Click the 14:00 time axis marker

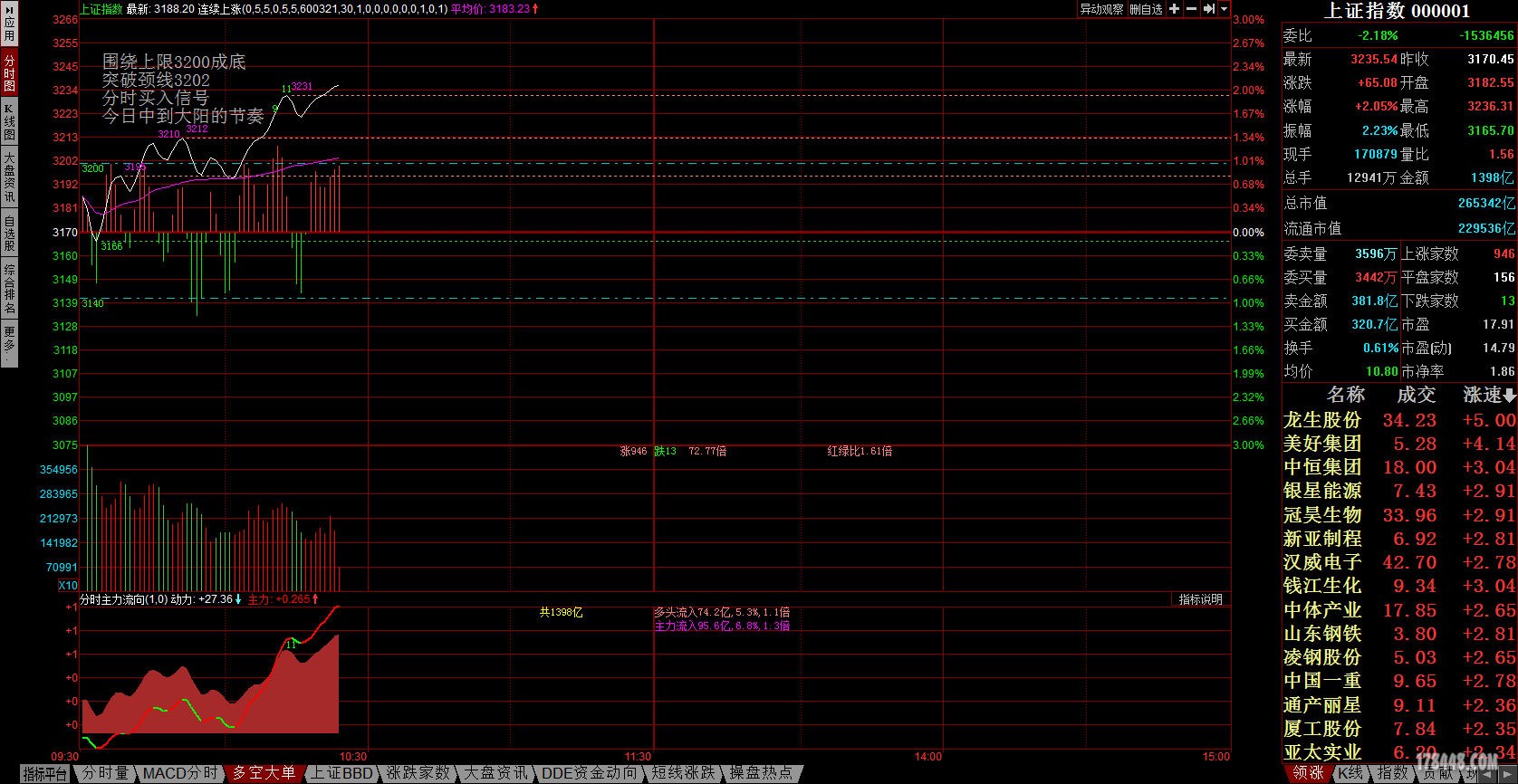click(928, 757)
